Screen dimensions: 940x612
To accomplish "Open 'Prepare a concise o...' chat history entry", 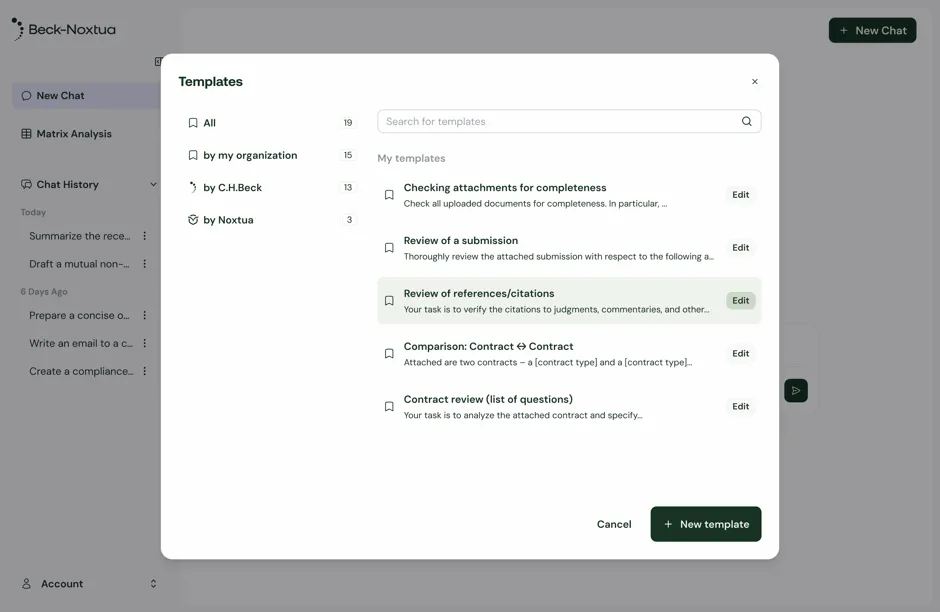I will (x=80, y=315).
